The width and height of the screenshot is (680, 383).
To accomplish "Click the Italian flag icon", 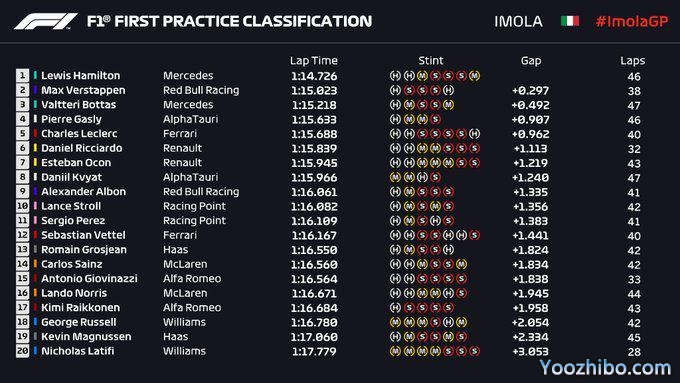I will click(570, 21).
